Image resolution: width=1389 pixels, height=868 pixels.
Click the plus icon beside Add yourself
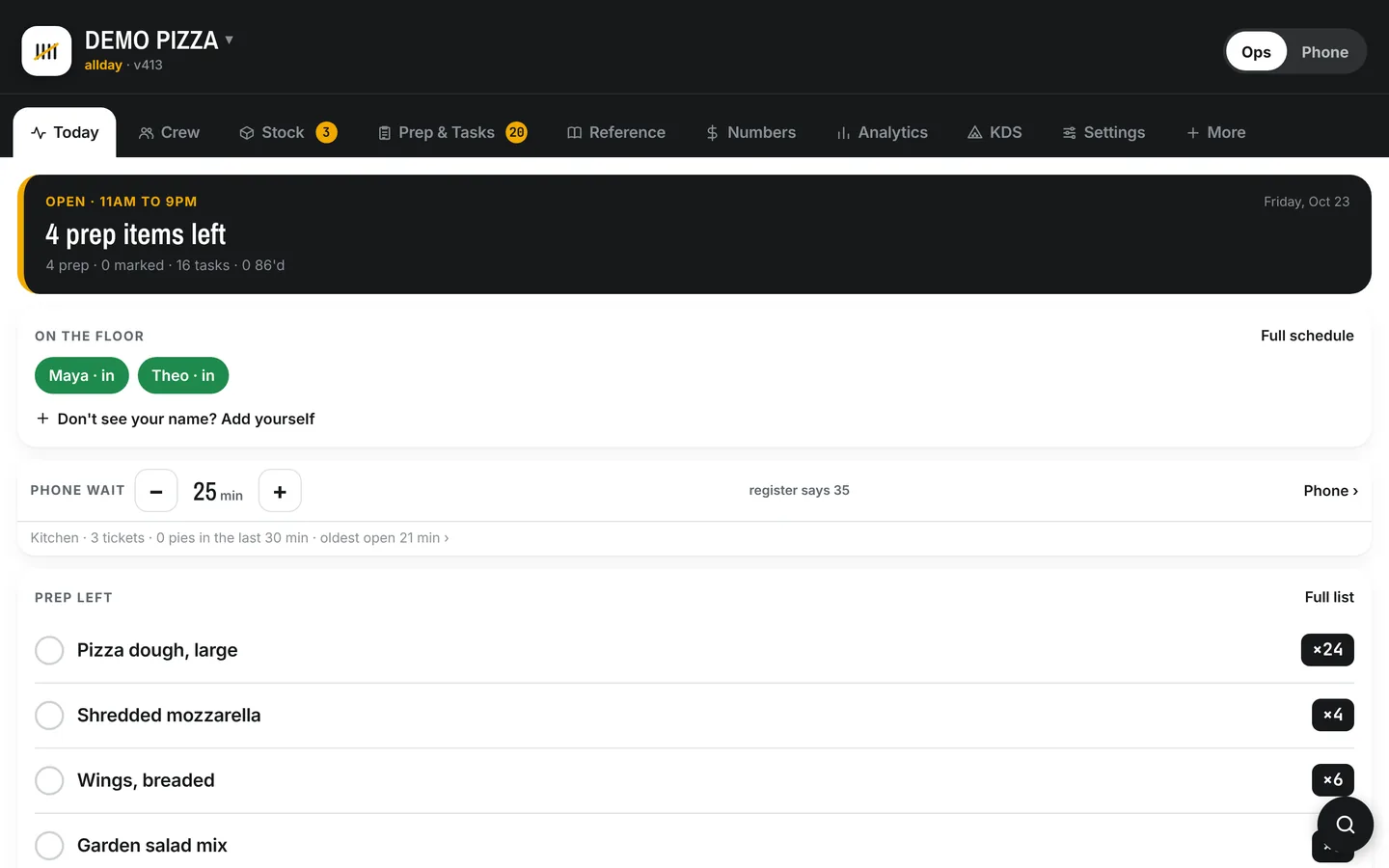point(42,419)
